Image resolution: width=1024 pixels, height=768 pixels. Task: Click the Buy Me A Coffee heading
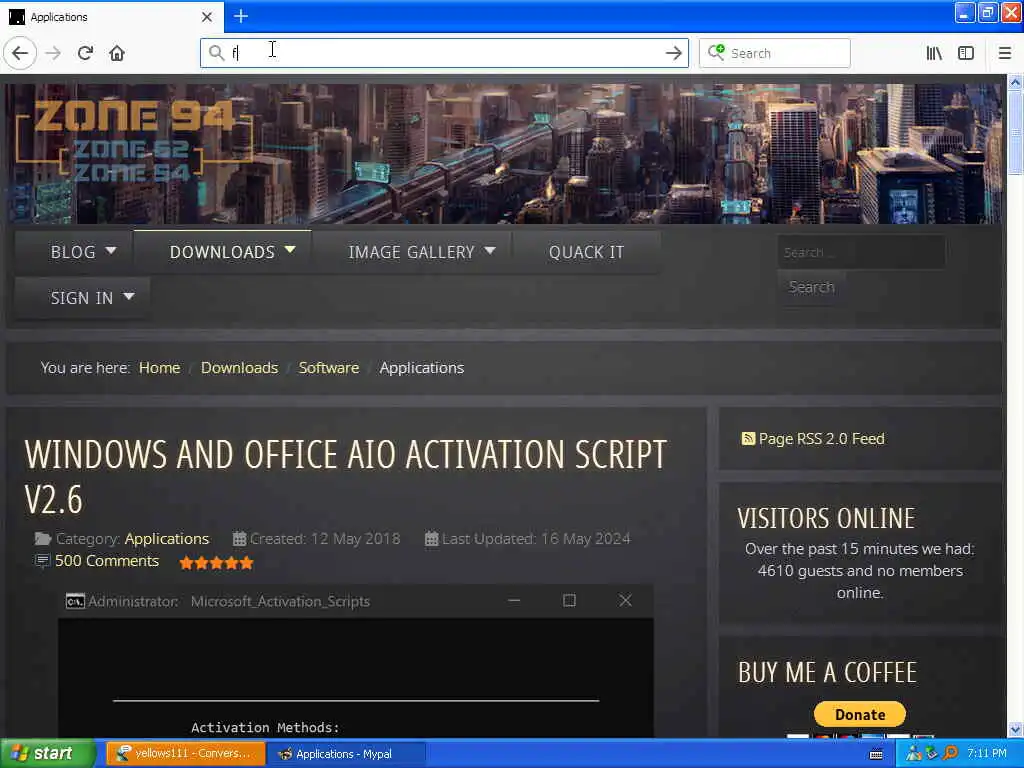827,673
